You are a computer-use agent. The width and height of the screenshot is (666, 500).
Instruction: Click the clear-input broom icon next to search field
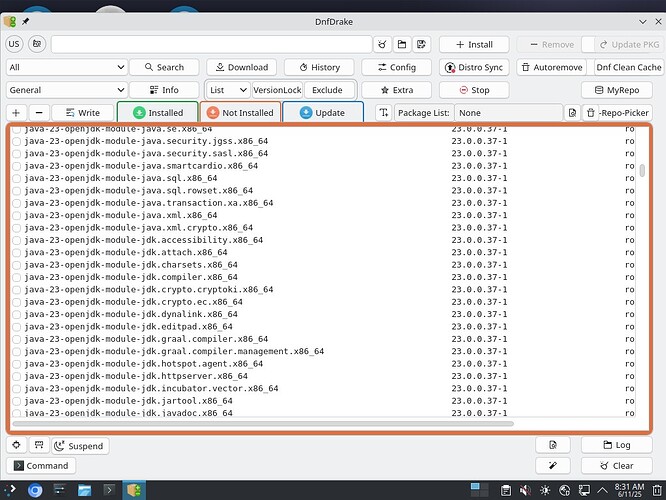pos(382,44)
